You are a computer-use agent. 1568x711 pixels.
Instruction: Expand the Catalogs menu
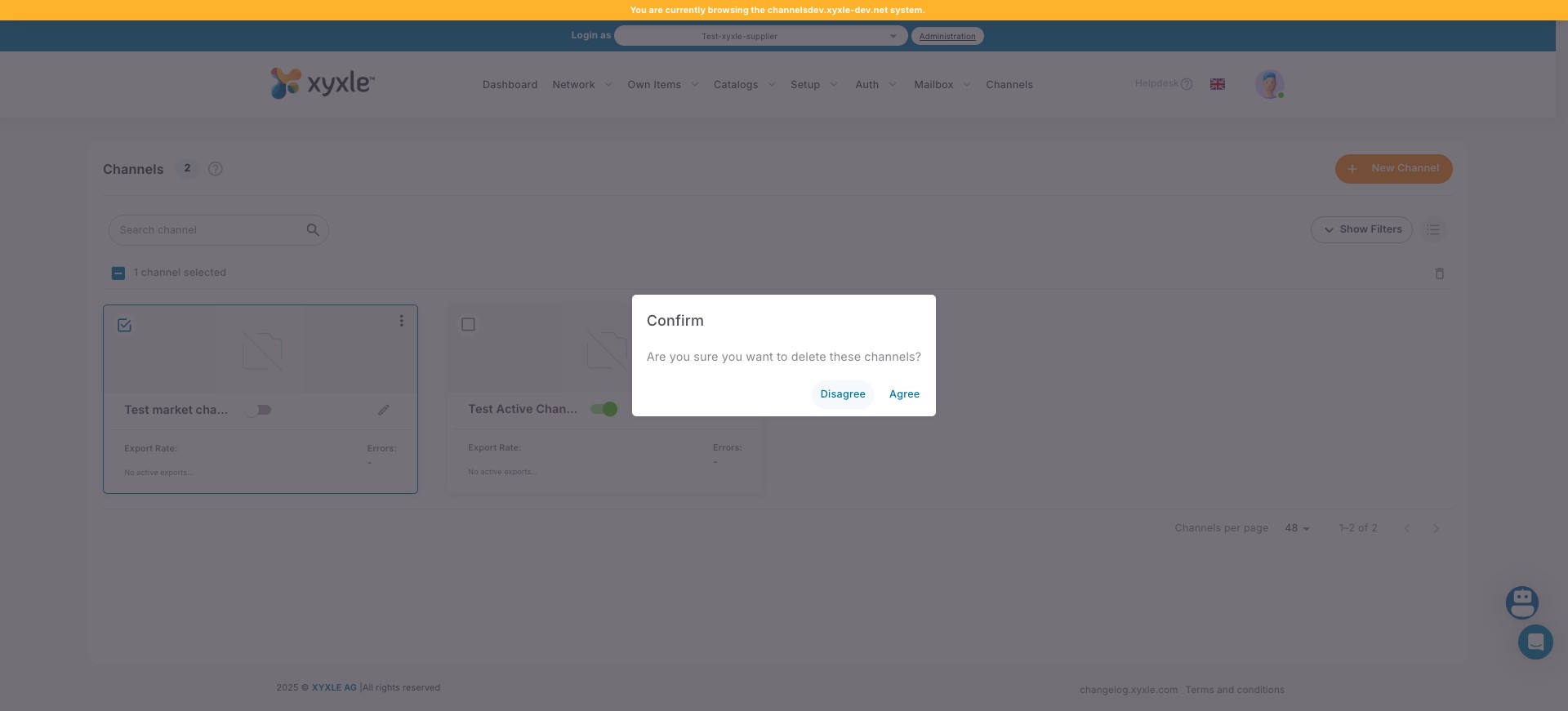[745, 85]
